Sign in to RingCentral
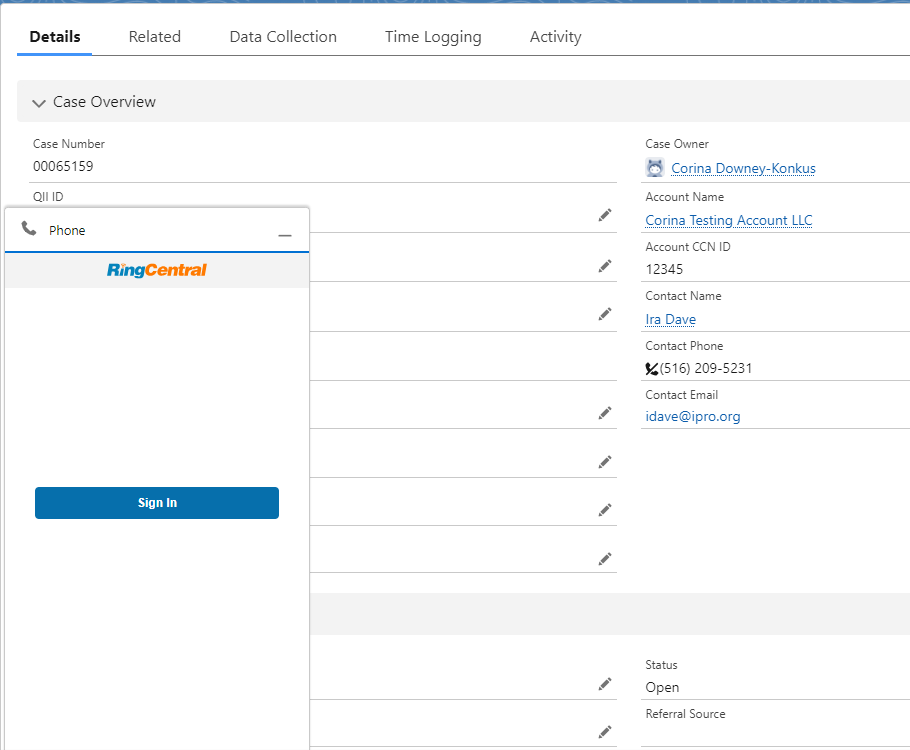The height and width of the screenshot is (750, 910). click(x=157, y=503)
